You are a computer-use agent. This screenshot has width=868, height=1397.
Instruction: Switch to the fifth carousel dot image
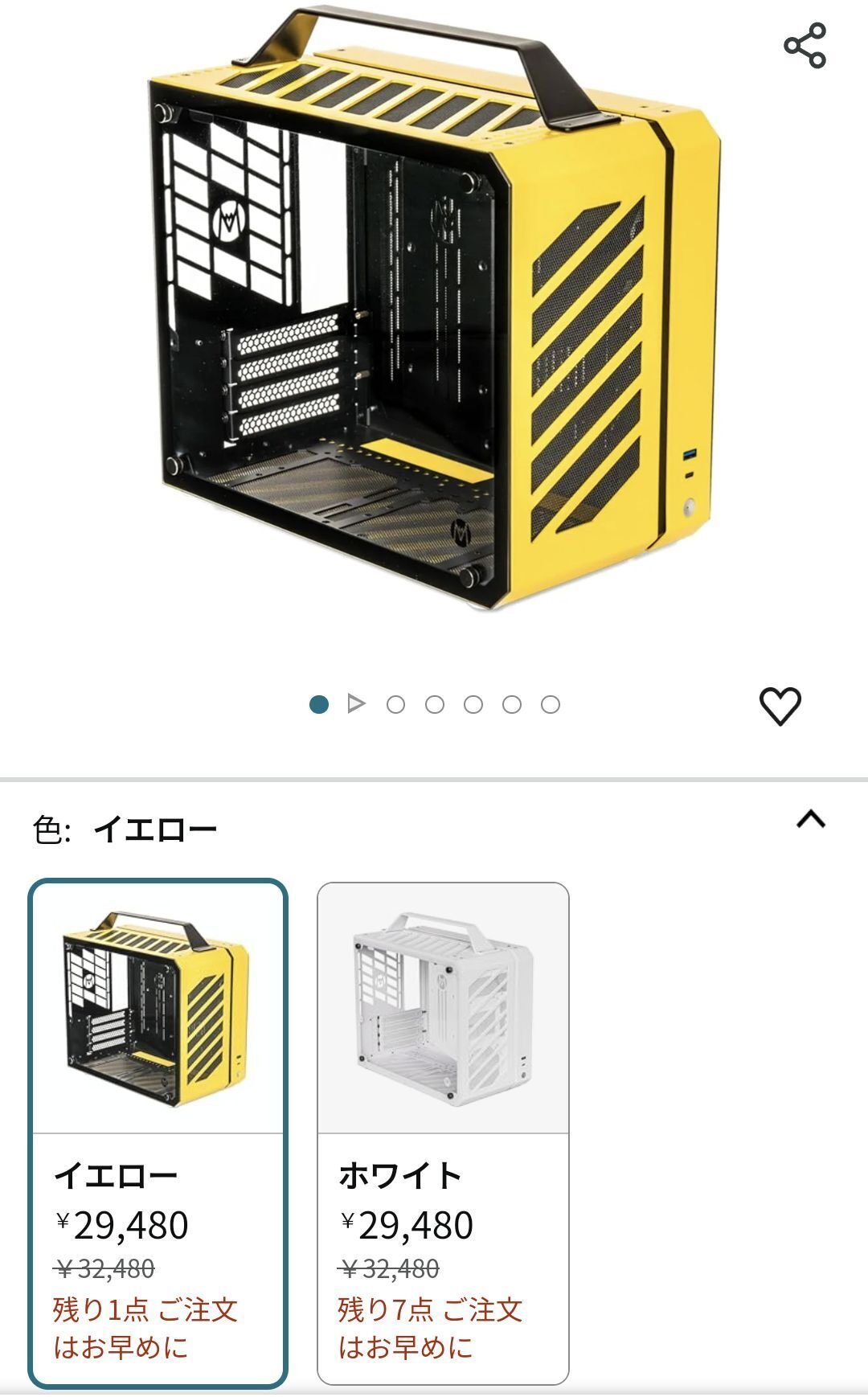tap(473, 705)
